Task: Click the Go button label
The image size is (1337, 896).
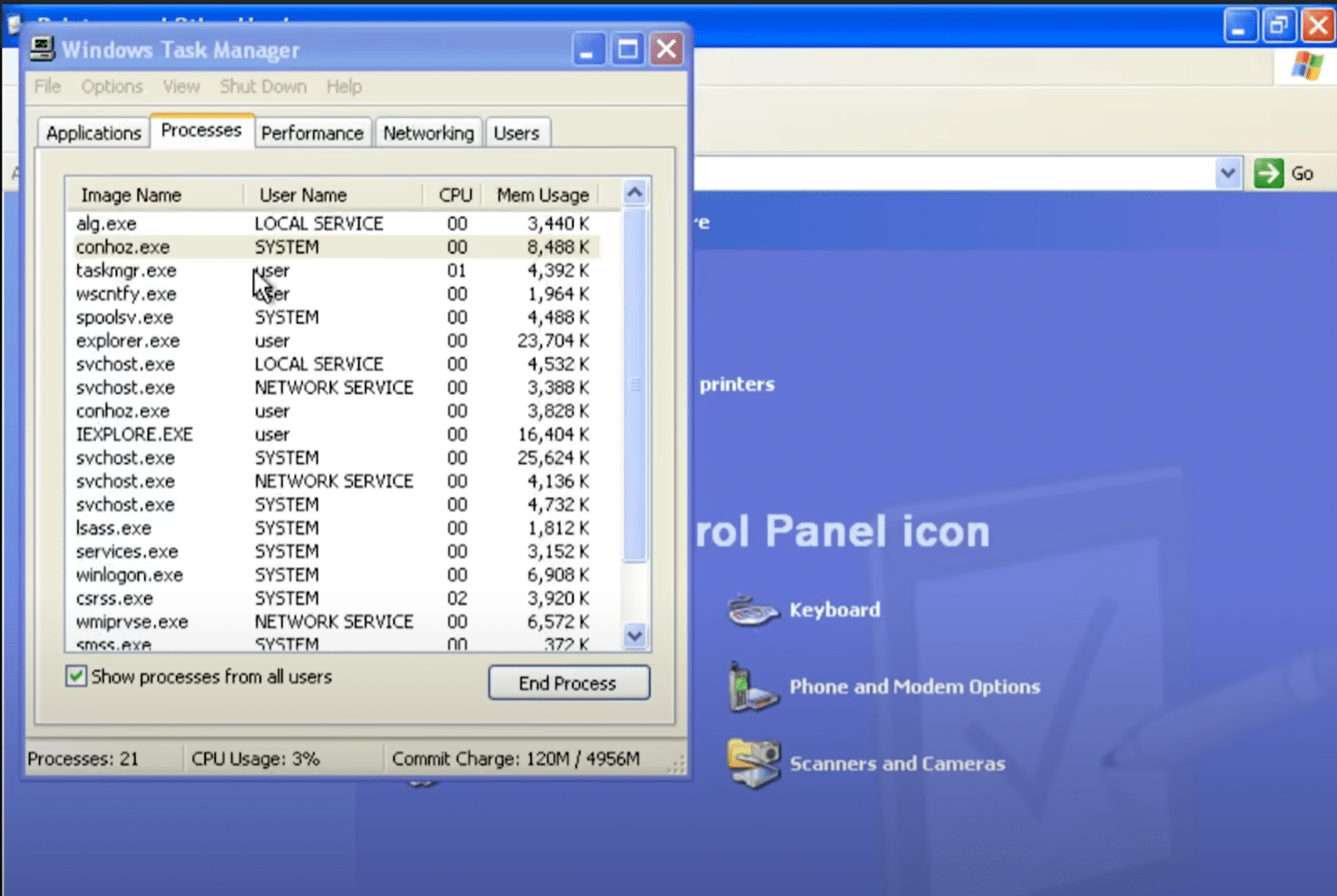Action: tap(1303, 173)
